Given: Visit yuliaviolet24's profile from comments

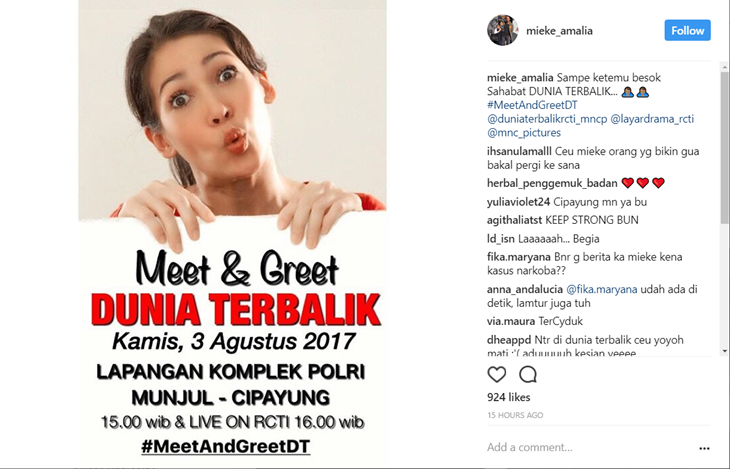Looking at the screenshot, I should coord(518,202).
